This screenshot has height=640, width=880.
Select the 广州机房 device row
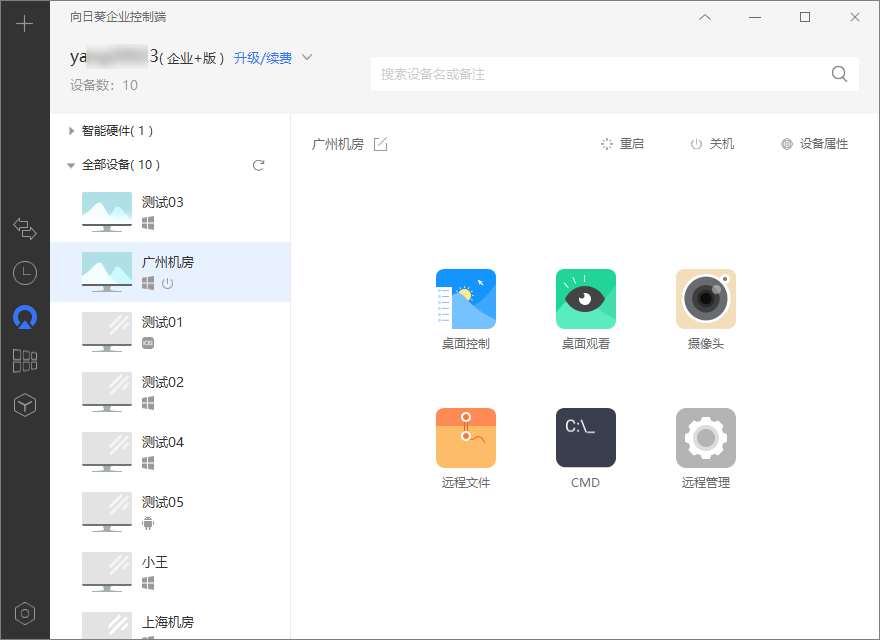[x=171, y=272]
